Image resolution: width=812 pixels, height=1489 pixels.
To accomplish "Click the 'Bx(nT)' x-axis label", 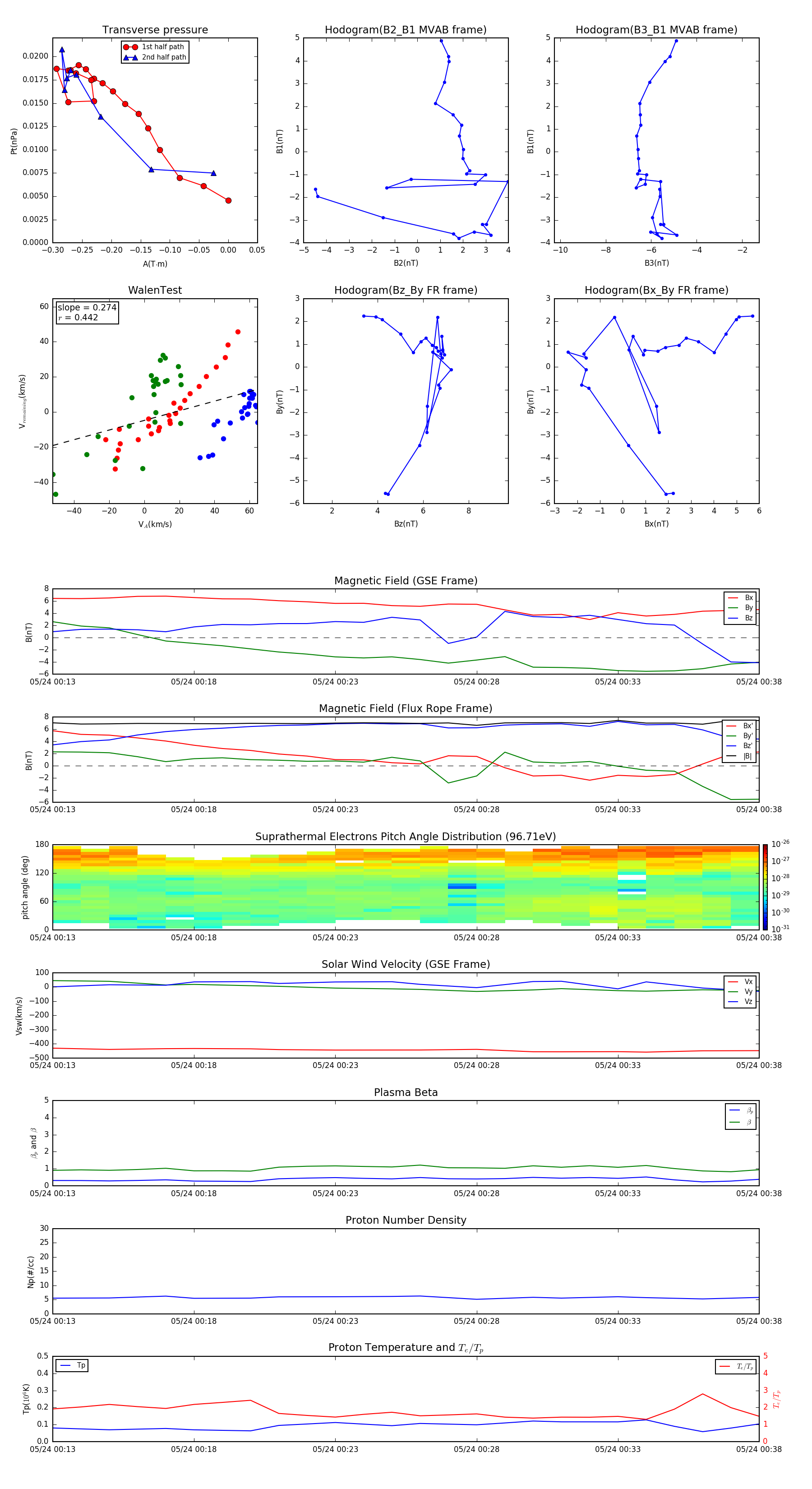I will pos(656,524).
